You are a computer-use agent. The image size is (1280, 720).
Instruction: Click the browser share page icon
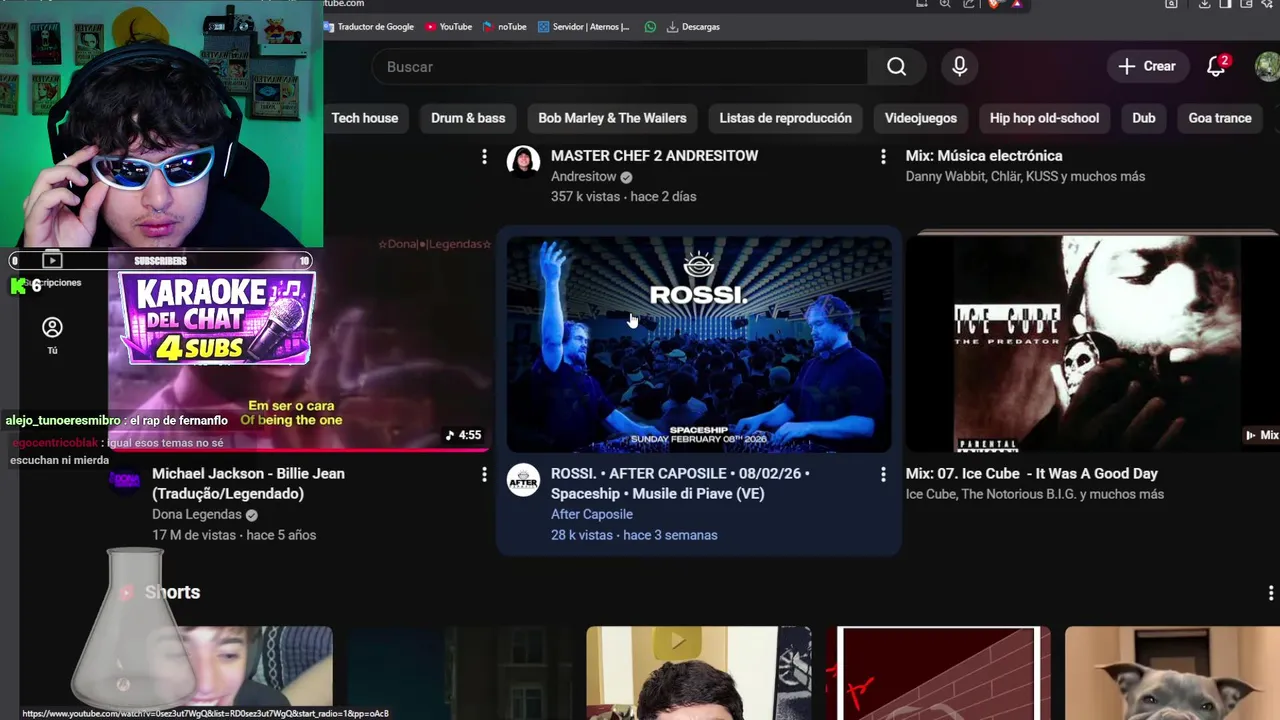(969, 4)
